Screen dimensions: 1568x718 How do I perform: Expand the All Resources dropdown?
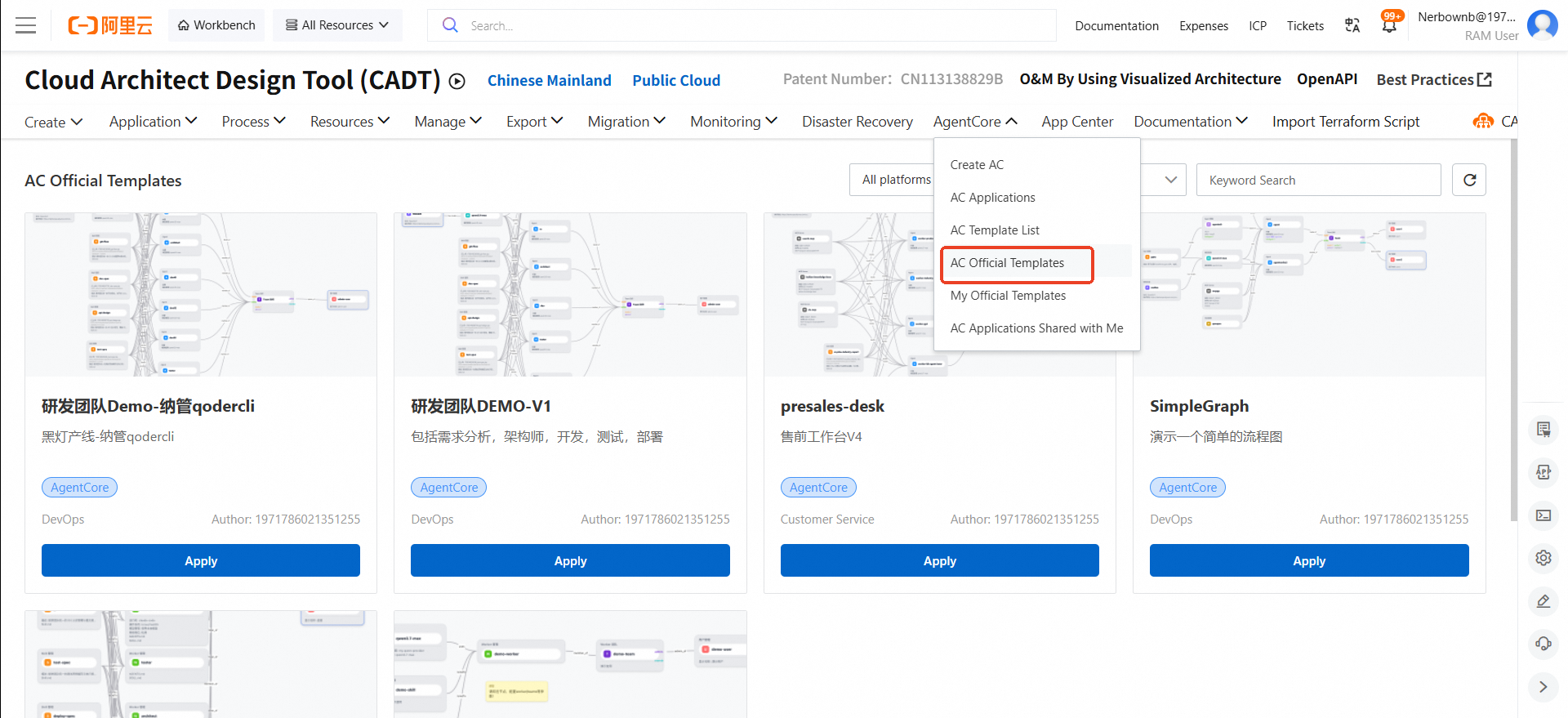(x=337, y=25)
